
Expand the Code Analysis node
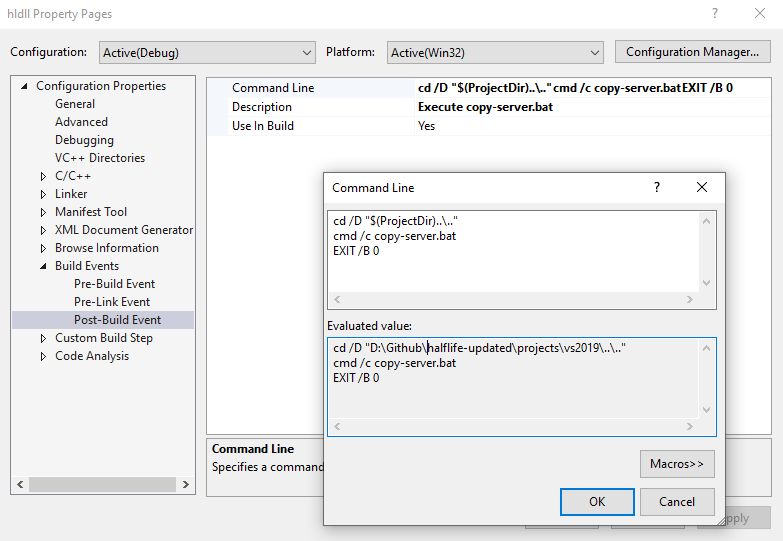[43, 356]
